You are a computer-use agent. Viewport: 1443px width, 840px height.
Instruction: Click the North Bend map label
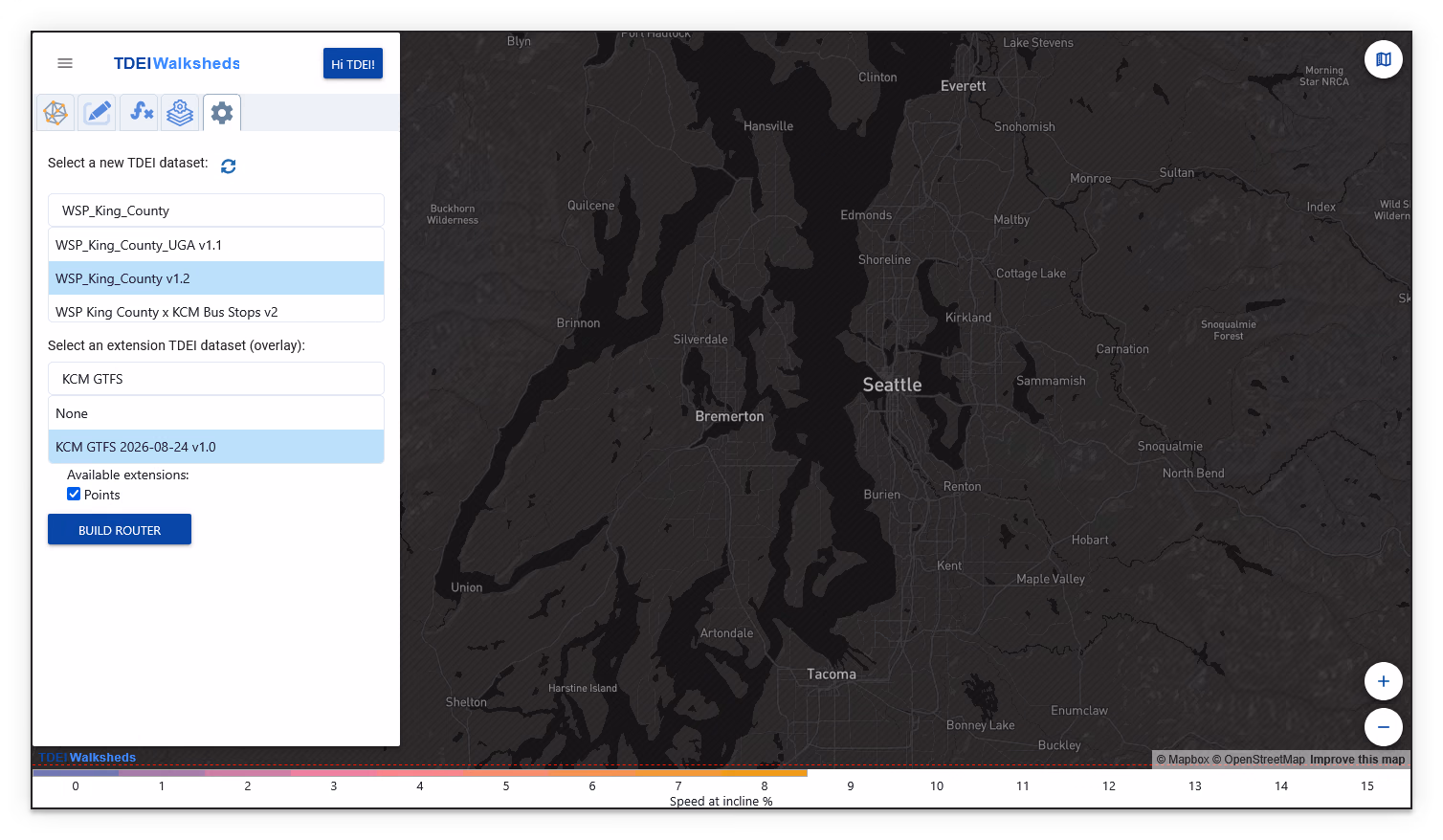pos(1193,474)
